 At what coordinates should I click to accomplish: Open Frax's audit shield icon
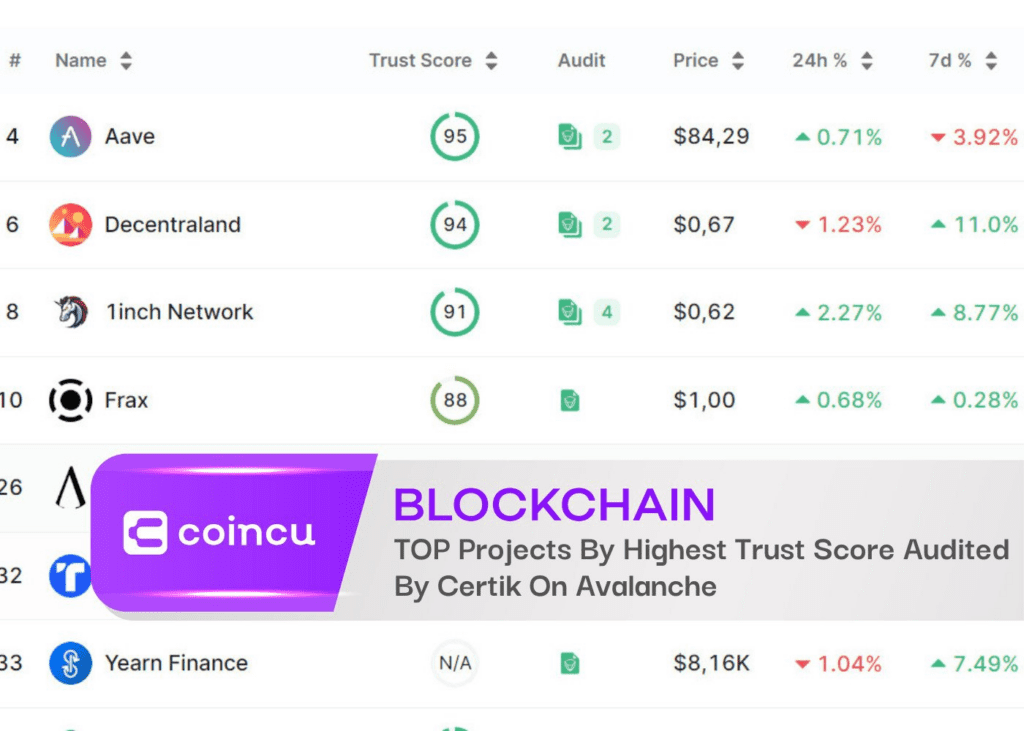pos(570,400)
